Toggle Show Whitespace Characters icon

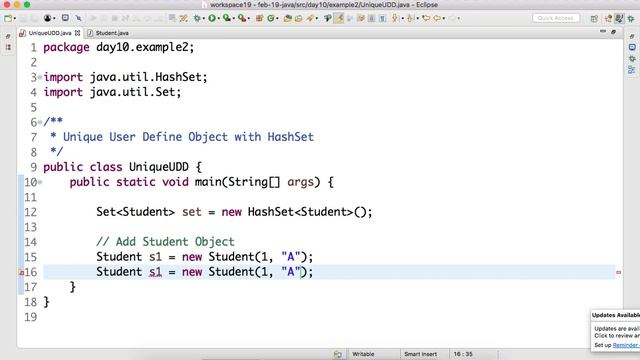tap(382, 18)
